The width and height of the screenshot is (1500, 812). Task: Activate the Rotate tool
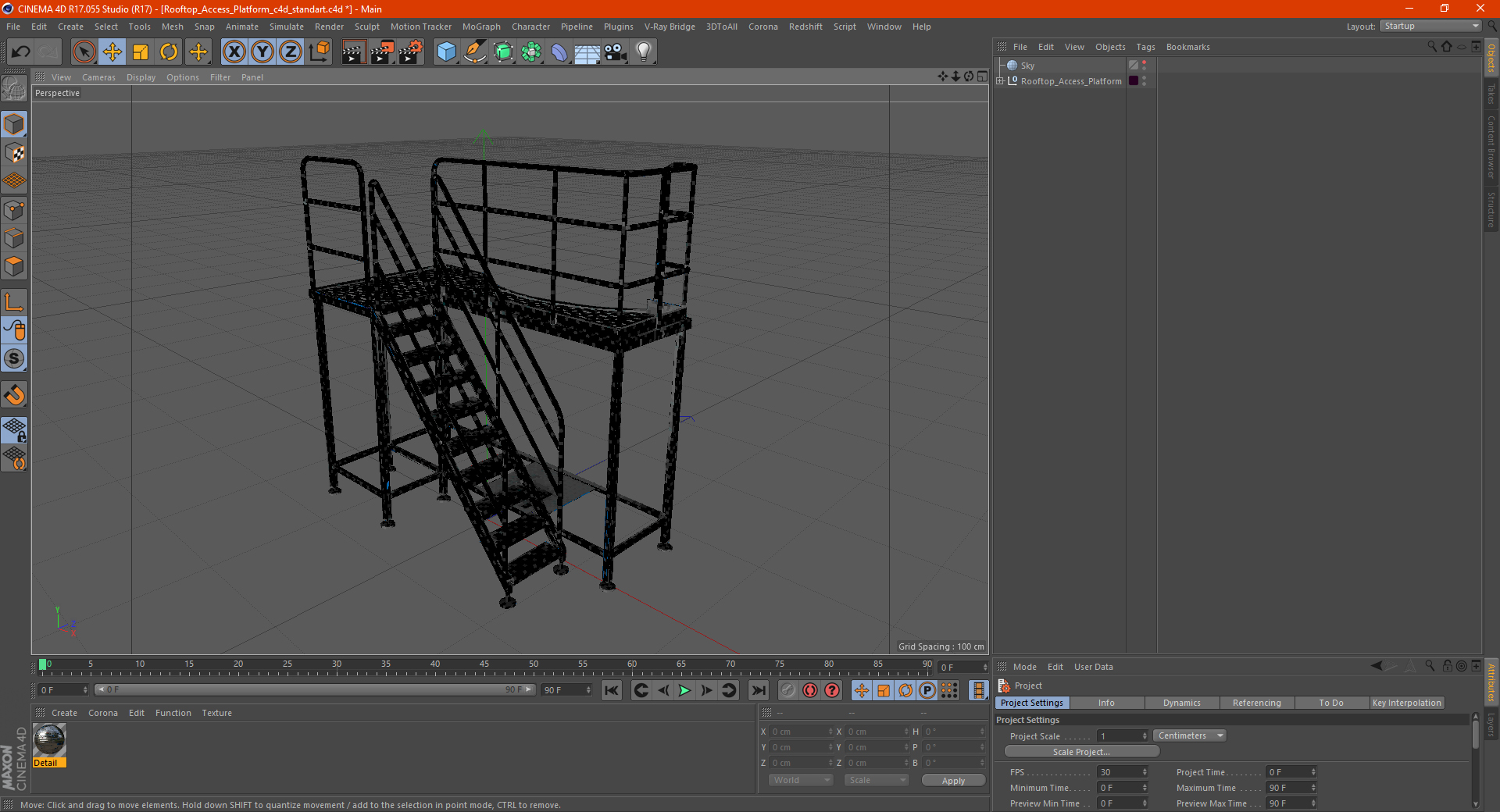point(169,52)
